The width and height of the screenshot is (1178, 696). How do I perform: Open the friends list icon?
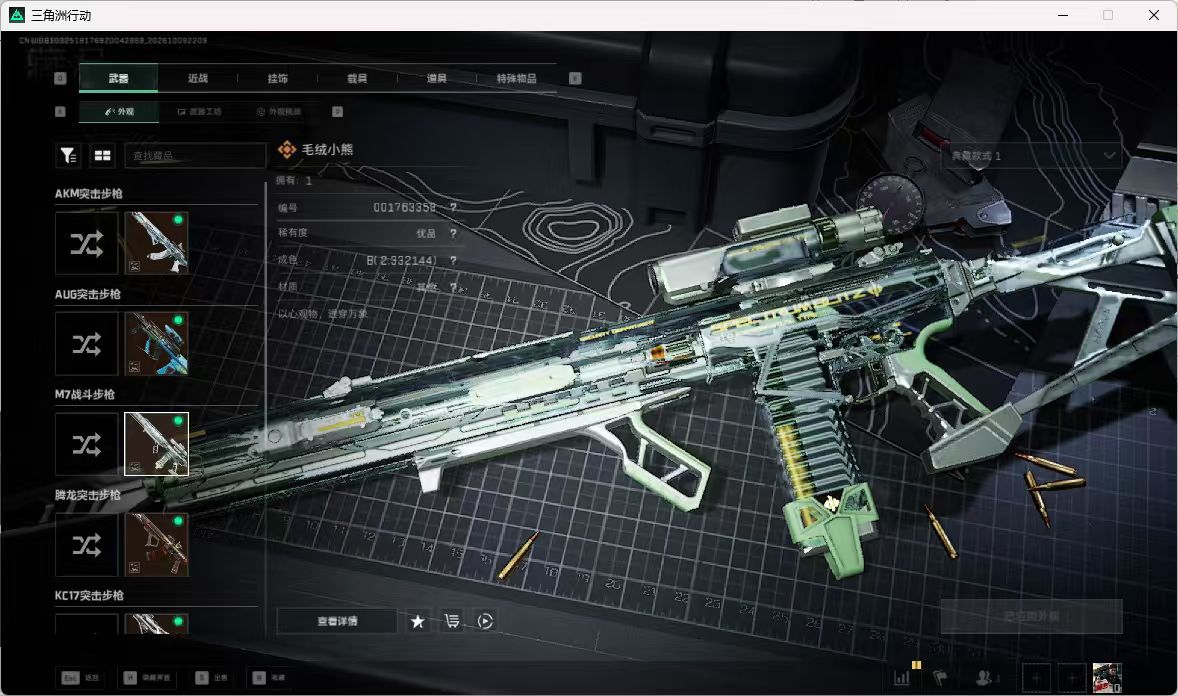point(986,677)
